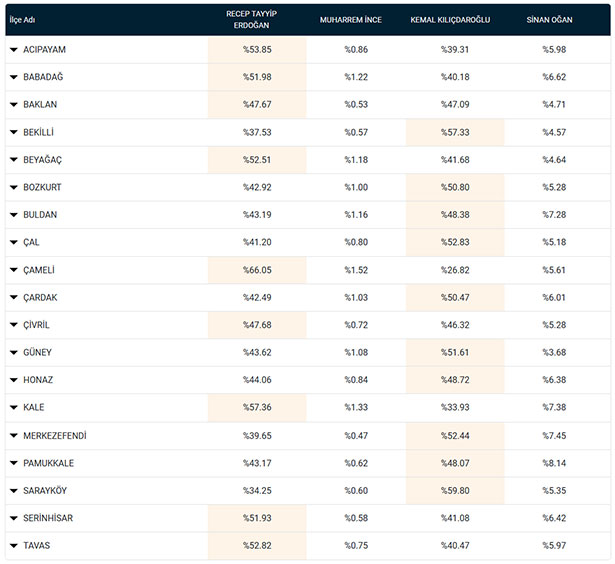Expand the BEYAĞAÇ row arrow
Image resolution: width=615 pixels, height=564 pixels.
tap(14, 160)
